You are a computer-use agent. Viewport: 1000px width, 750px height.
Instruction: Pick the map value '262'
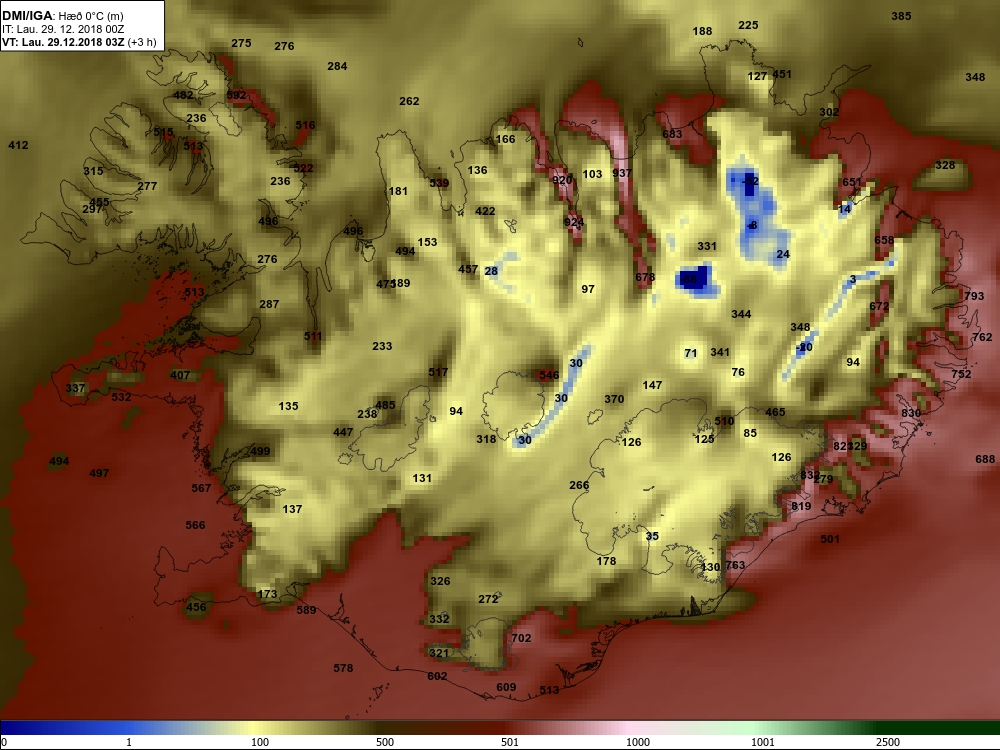click(x=409, y=101)
